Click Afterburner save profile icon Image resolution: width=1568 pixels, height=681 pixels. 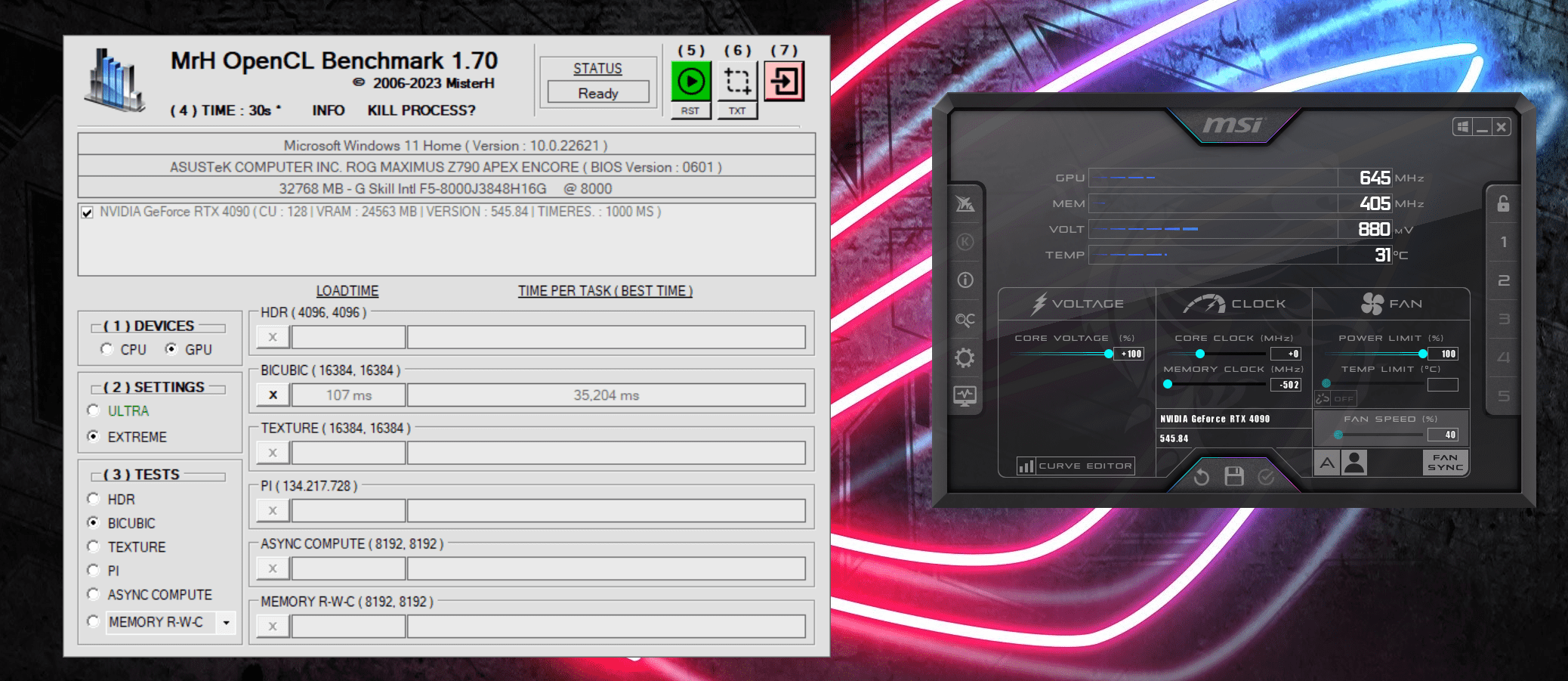(x=1234, y=476)
